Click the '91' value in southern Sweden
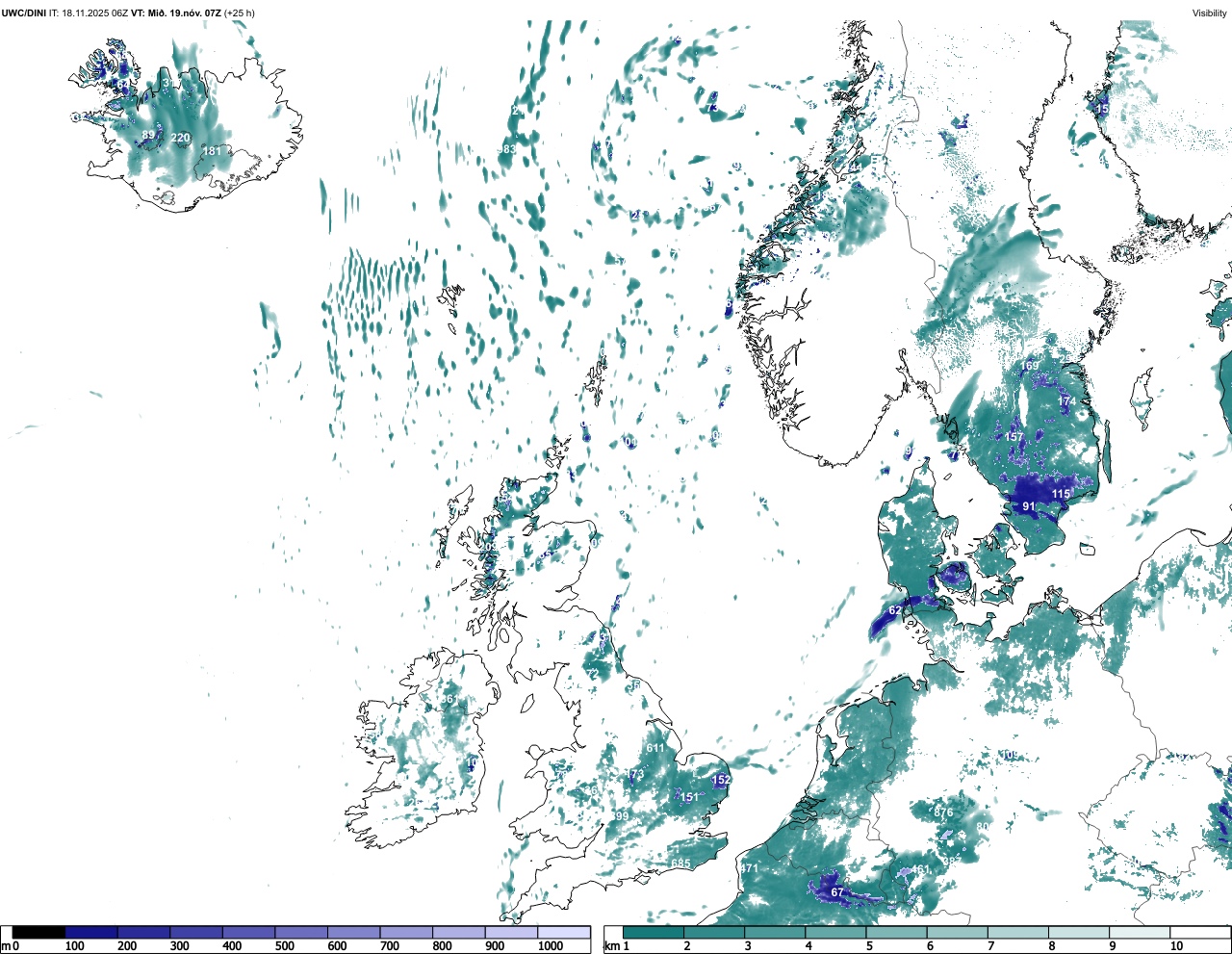This screenshot has height=954, width=1232. (x=1029, y=506)
